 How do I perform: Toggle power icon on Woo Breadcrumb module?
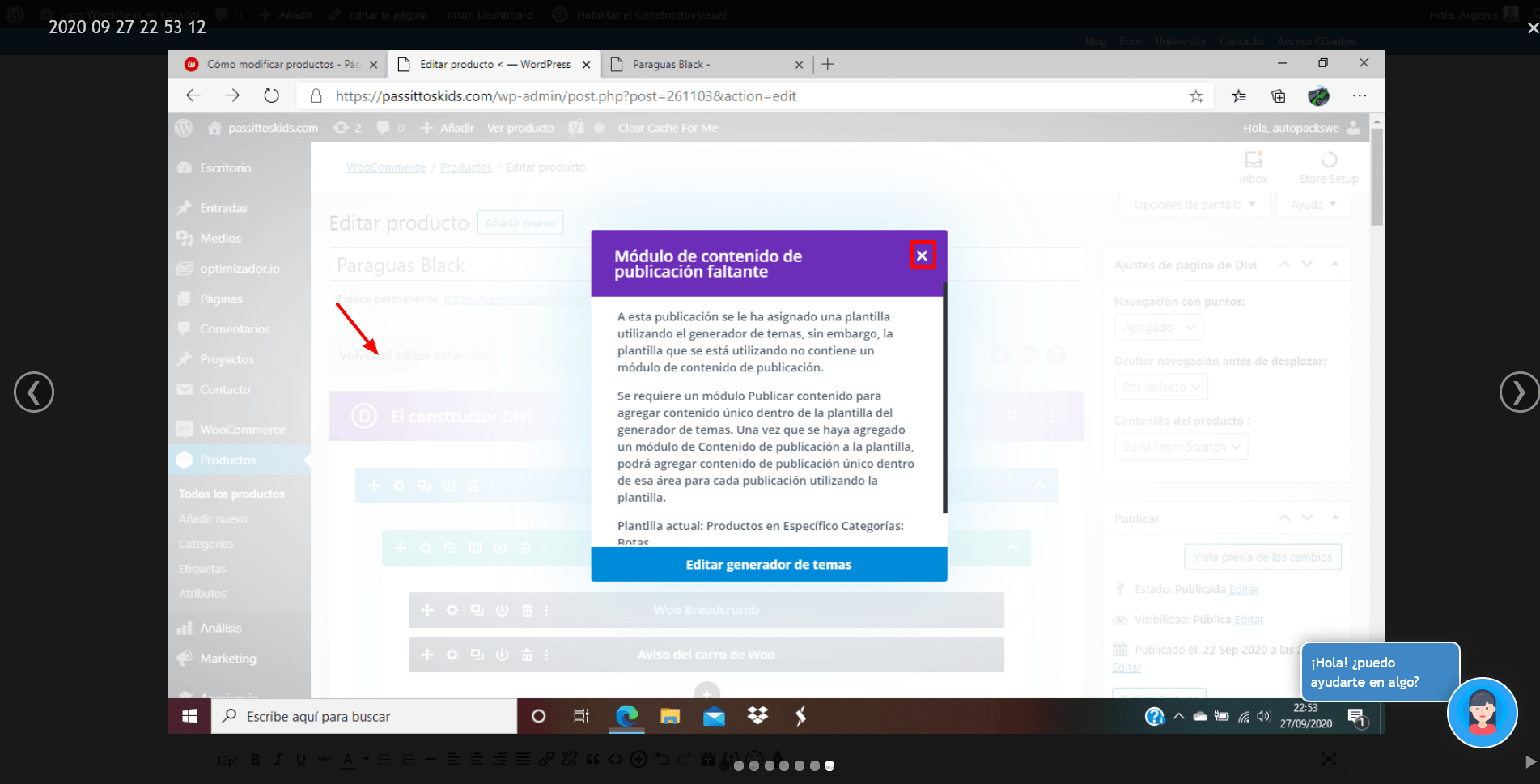[x=503, y=610]
